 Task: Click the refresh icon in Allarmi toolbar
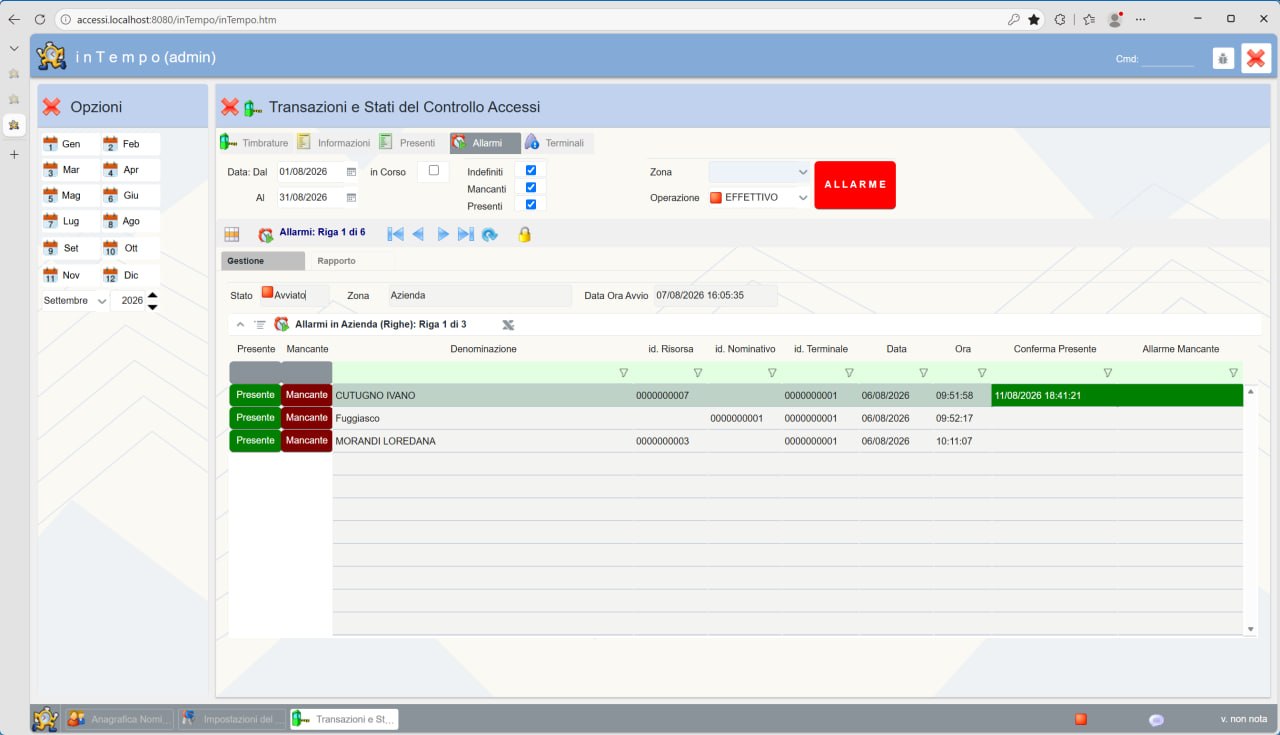coord(489,234)
